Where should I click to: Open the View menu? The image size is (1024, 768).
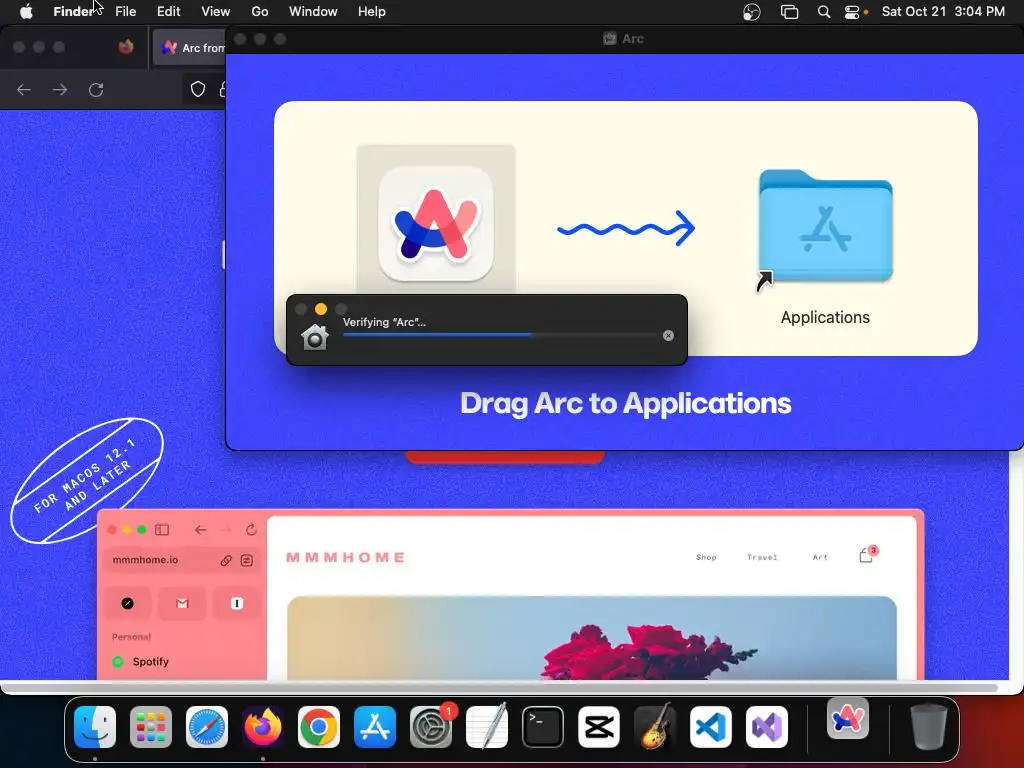(216, 12)
